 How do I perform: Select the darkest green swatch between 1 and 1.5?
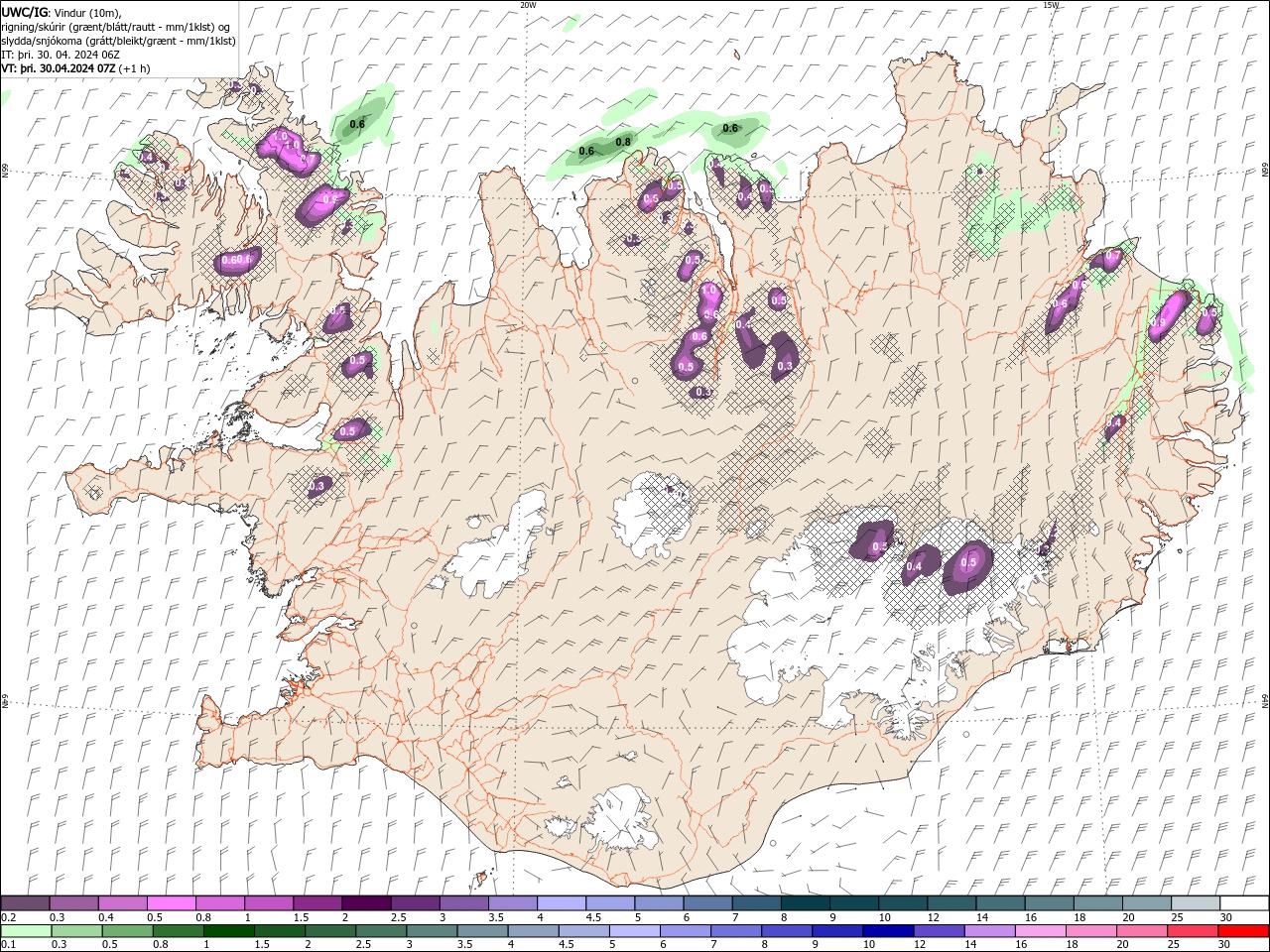pos(230,931)
